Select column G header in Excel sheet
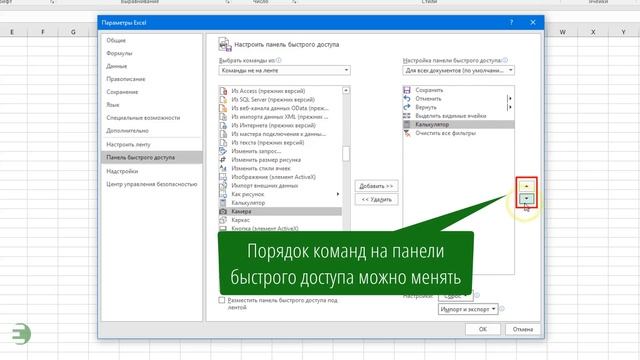The width and height of the screenshot is (640, 360). 73,32
